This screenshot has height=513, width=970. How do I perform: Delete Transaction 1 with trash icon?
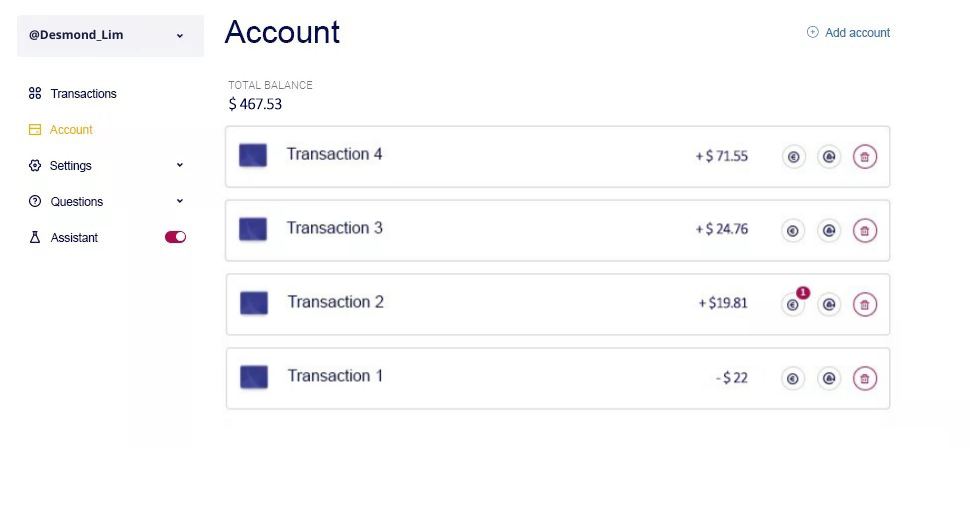(x=865, y=379)
